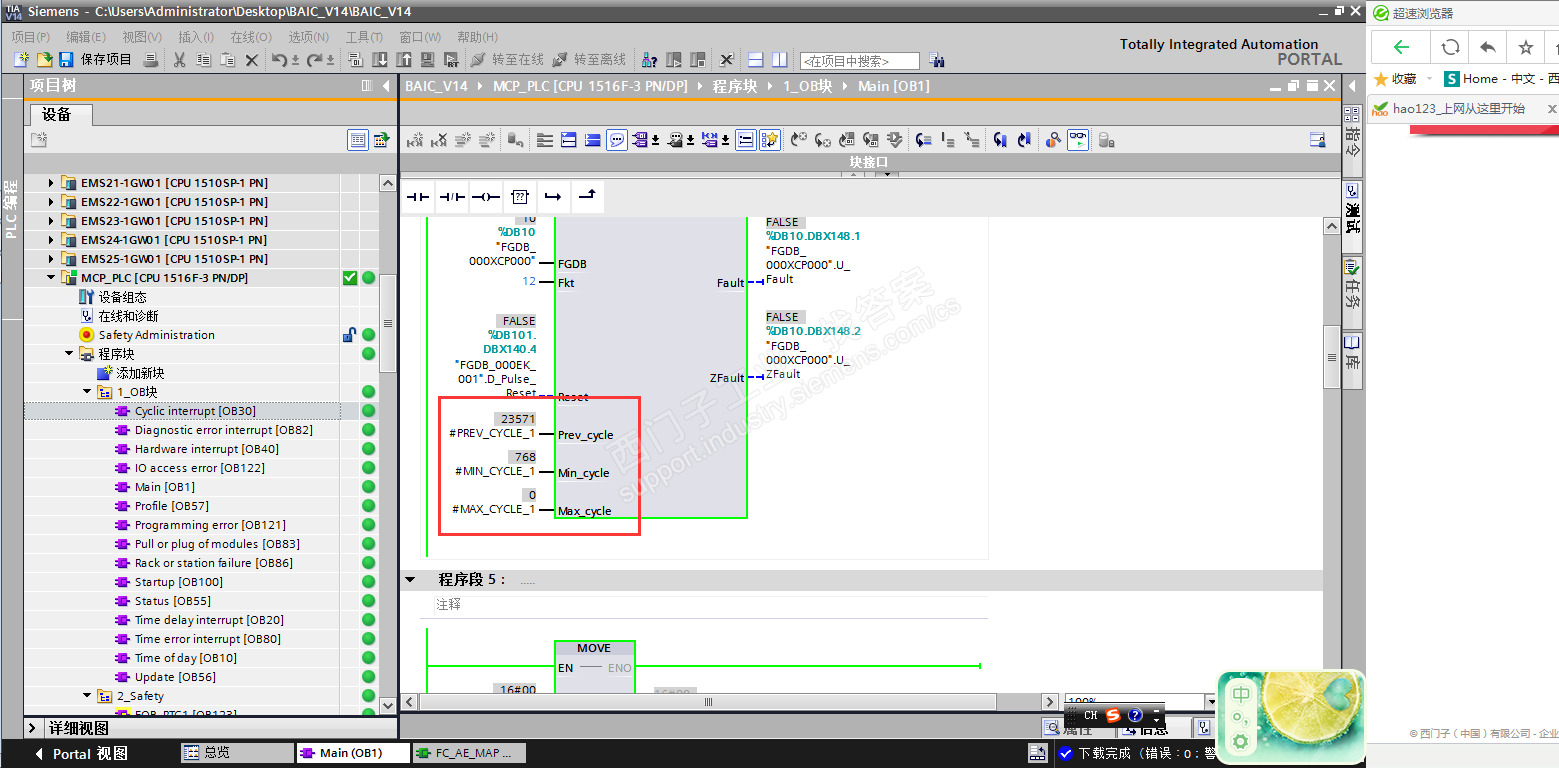
Task: Insert a normally closed contact
Action: pos(452,197)
